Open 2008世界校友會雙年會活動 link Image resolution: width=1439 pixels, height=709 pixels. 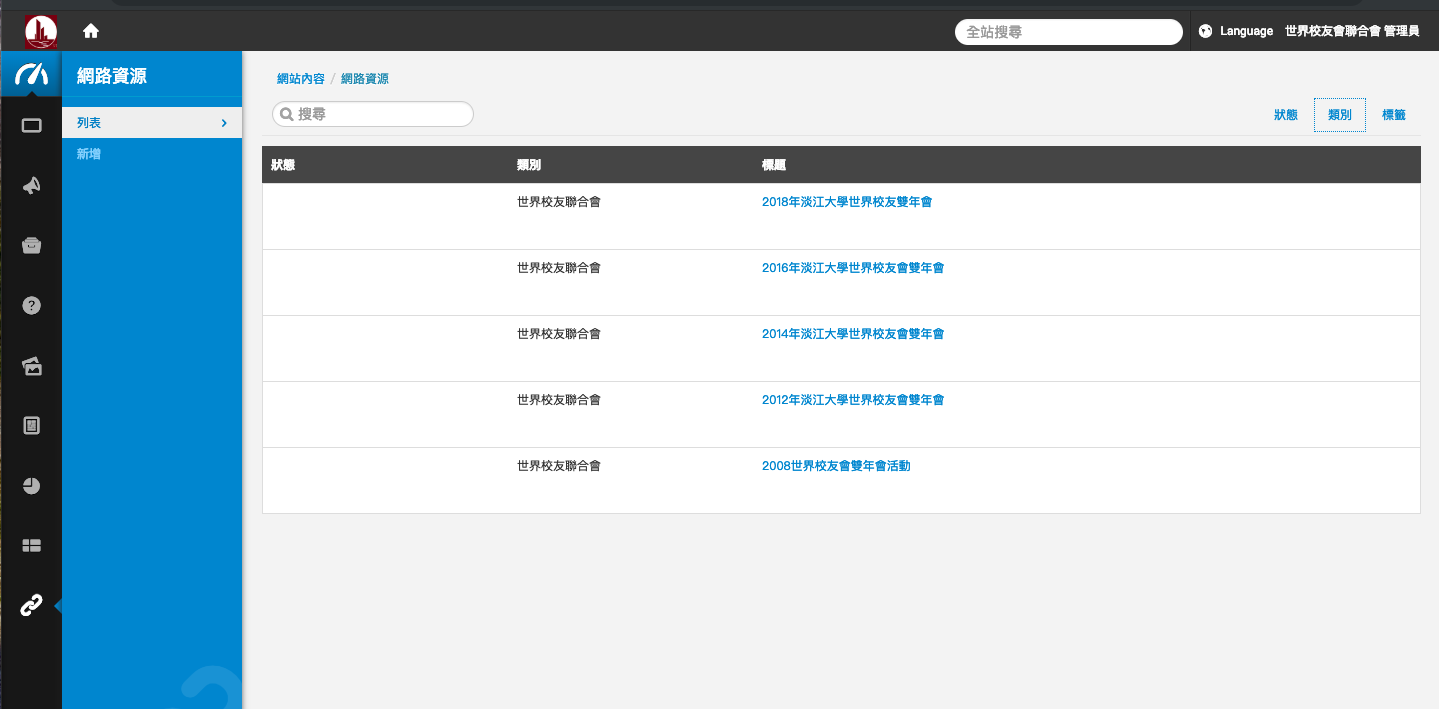(836, 466)
